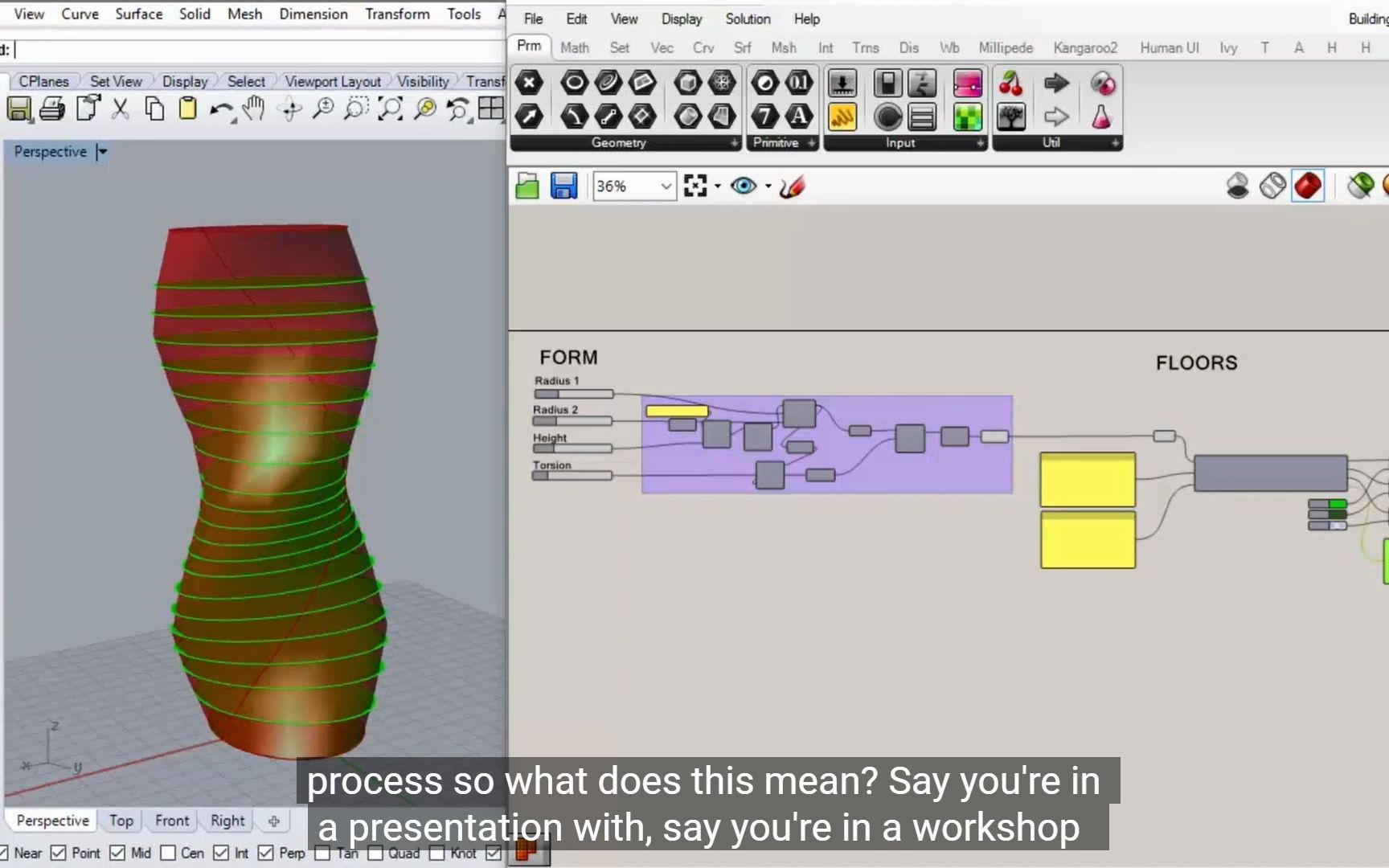1389x868 pixels.
Task: Switch to the Kangaroo2 tab
Action: pyautogui.click(x=1085, y=48)
